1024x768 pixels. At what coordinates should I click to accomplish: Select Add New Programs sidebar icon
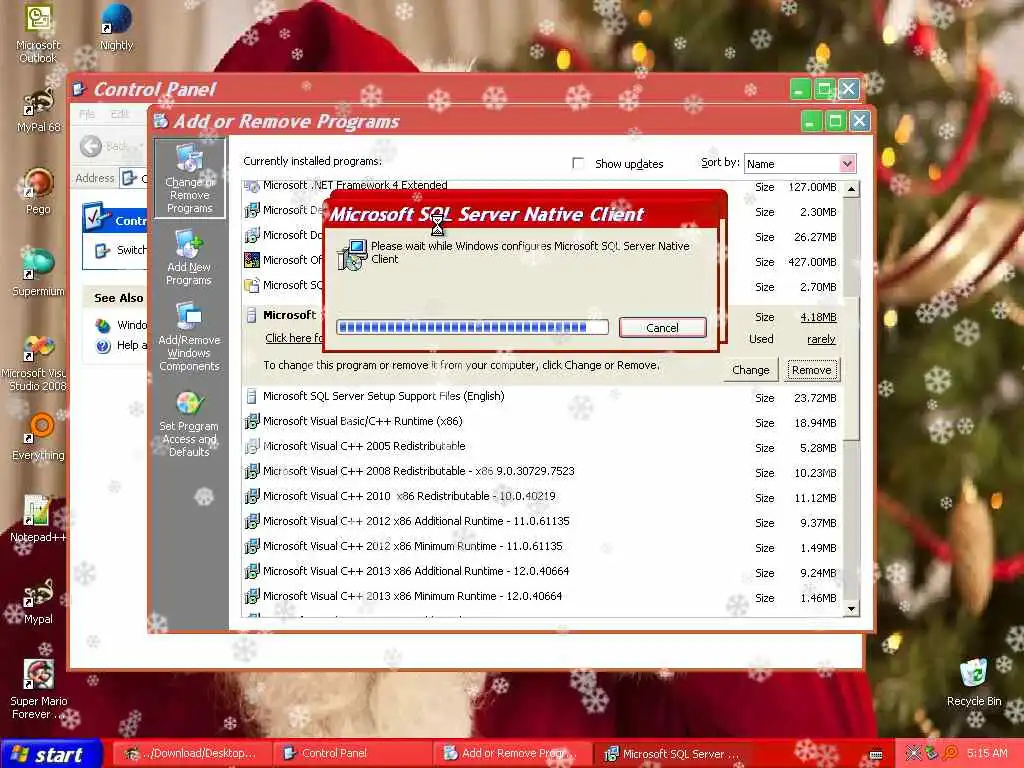point(189,257)
